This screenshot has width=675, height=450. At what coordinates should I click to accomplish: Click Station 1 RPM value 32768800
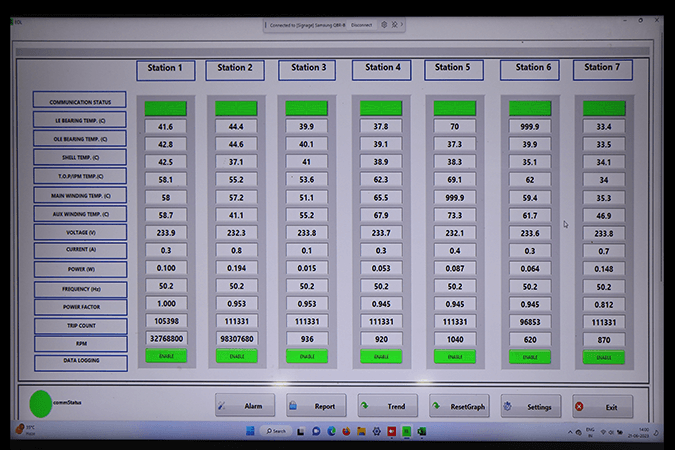click(x=166, y=338)
